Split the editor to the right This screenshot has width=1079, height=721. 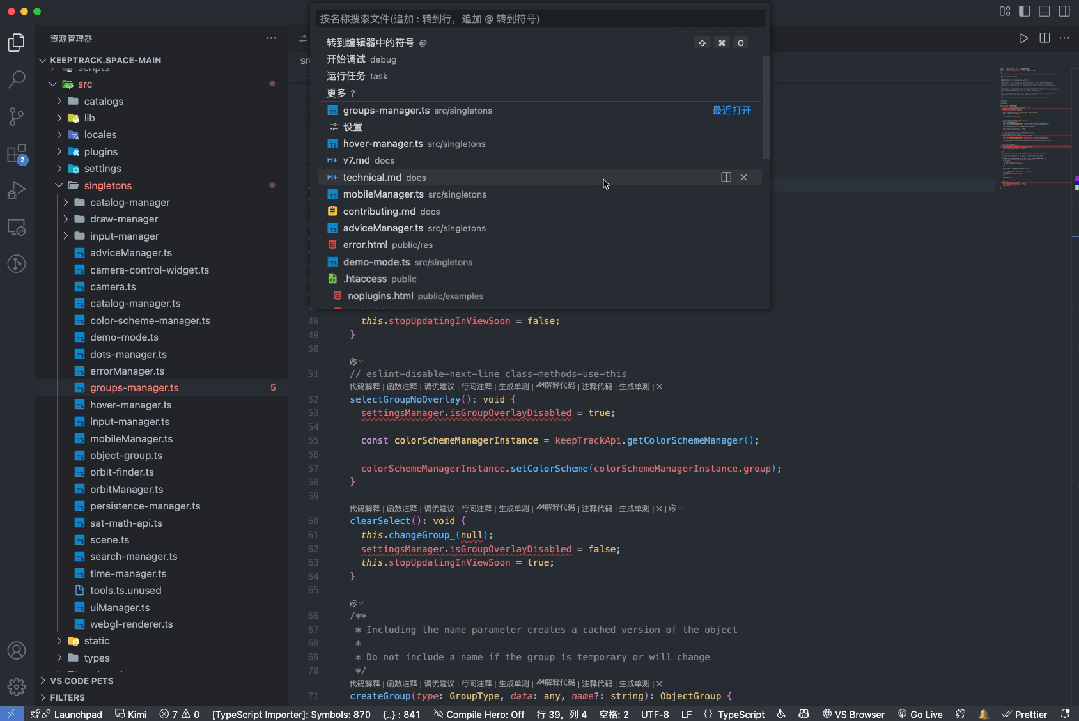click(x=1045, y=39)
